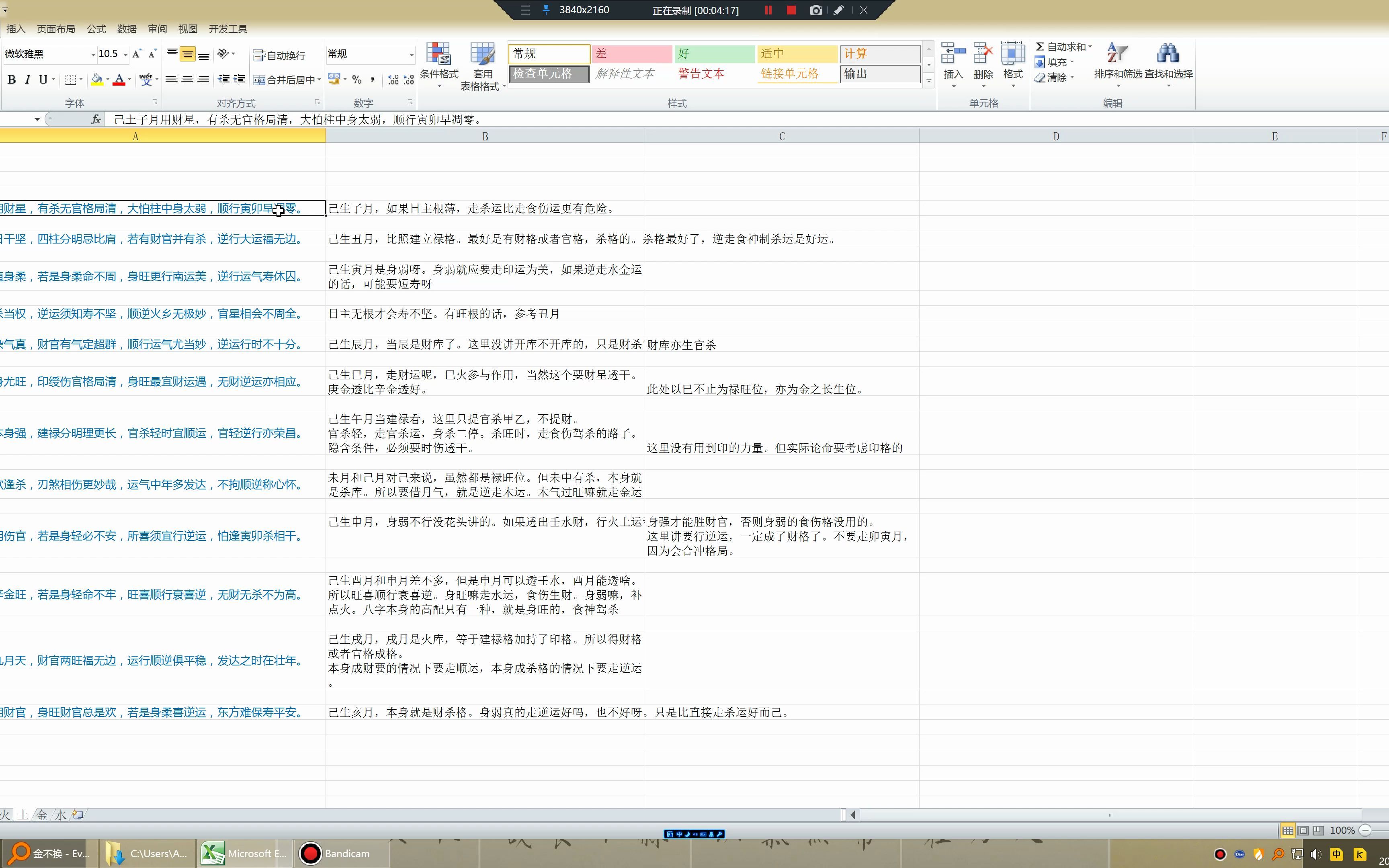Screen dimensions: 1389x868
Task: Apply comma style
Action: tap(373, 80)
